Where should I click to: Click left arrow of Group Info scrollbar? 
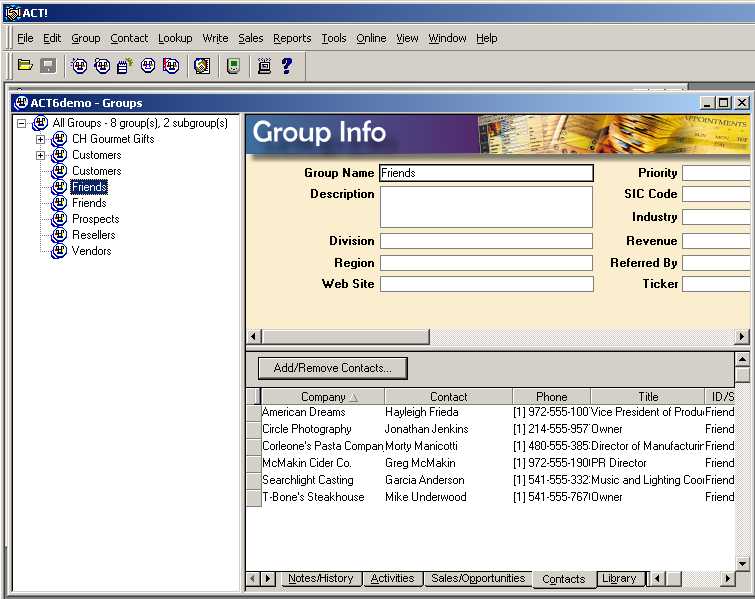click(254, 336)
